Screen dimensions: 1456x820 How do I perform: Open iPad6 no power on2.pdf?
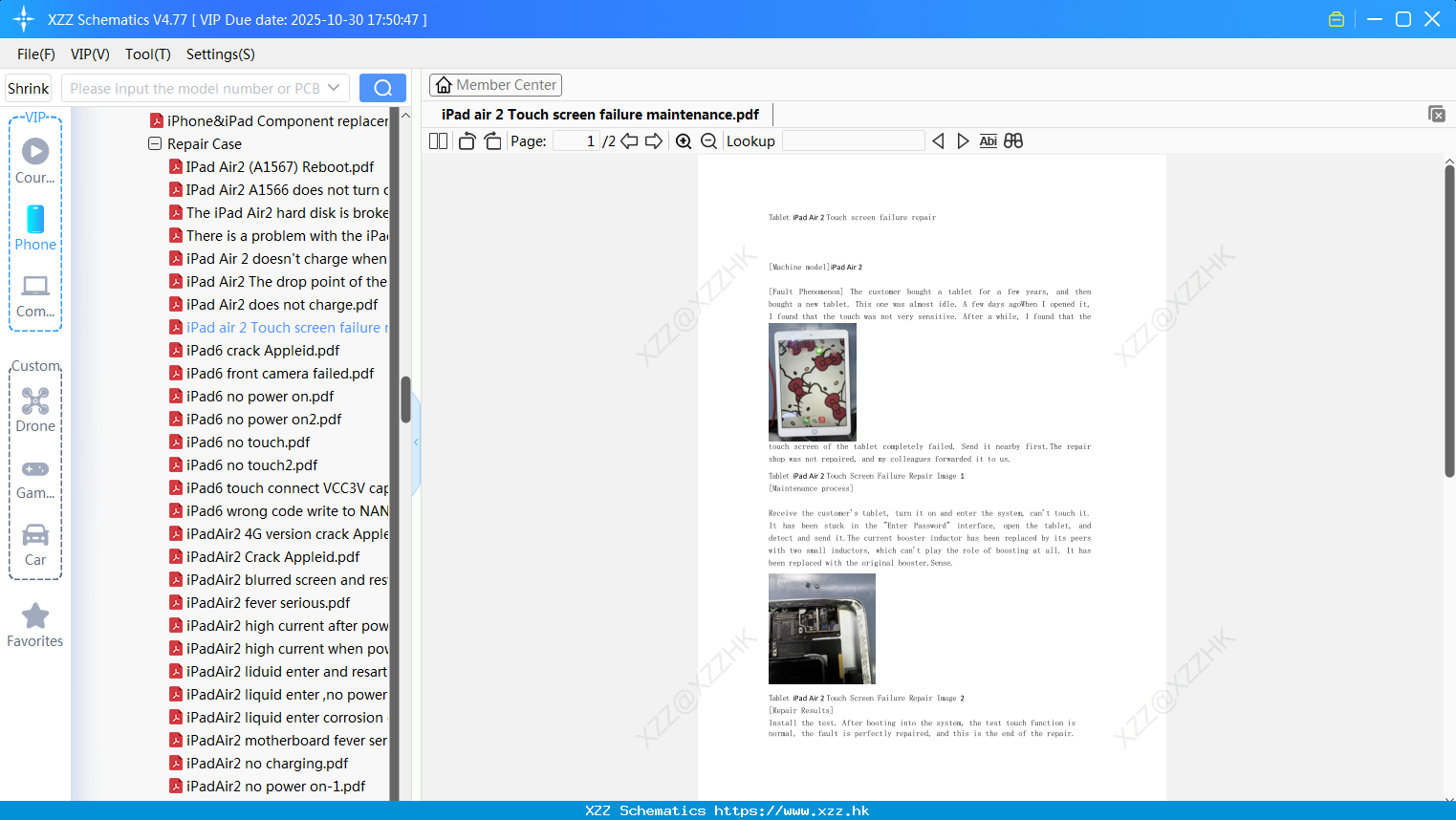255,420
